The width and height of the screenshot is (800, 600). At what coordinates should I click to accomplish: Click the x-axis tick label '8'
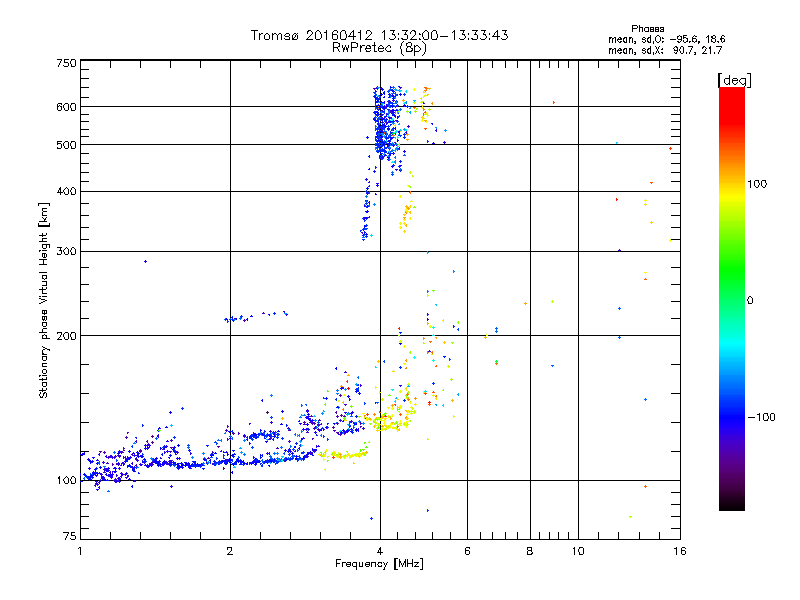coord(530,551)
